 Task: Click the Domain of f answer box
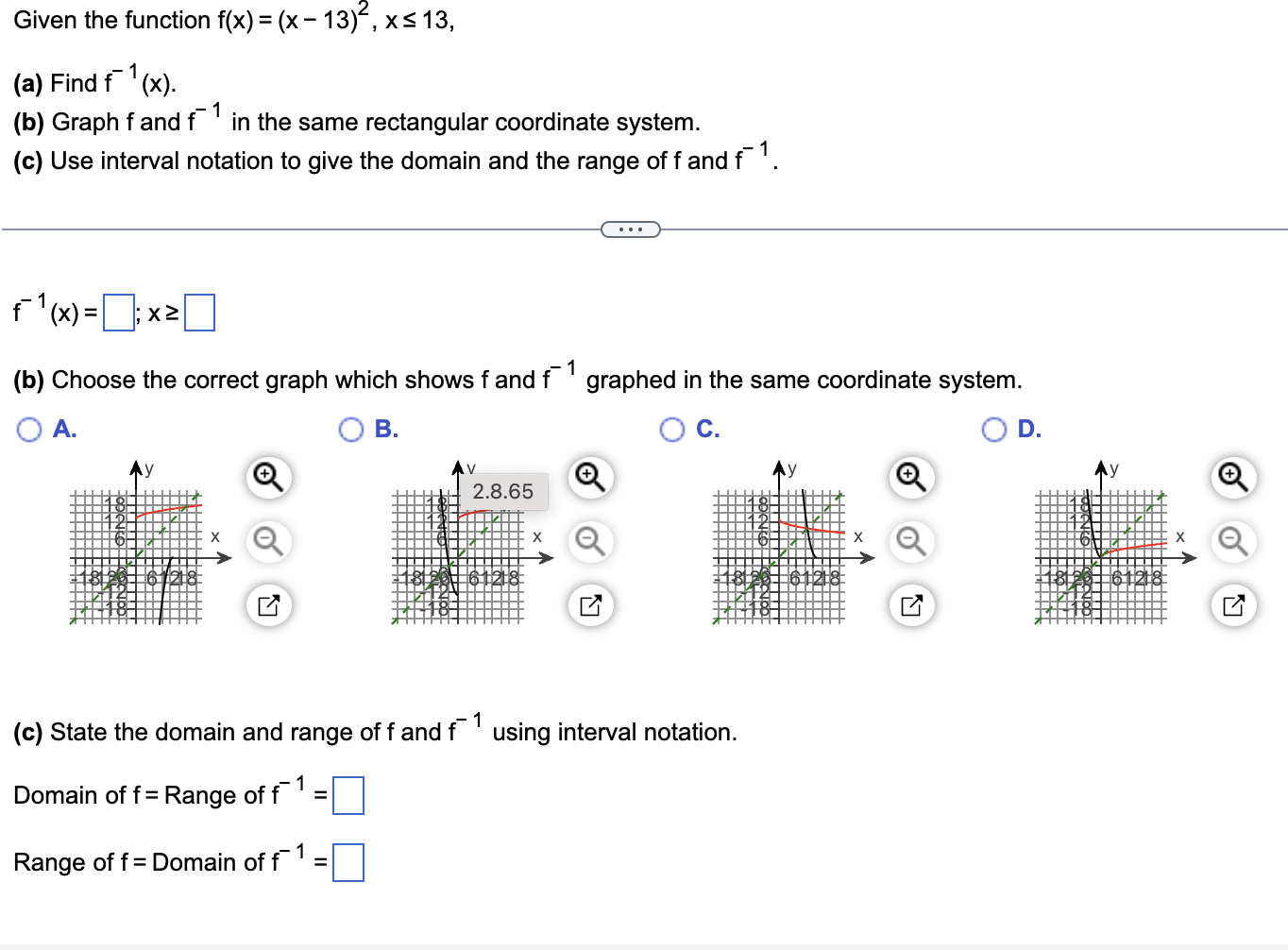(349, 796)
